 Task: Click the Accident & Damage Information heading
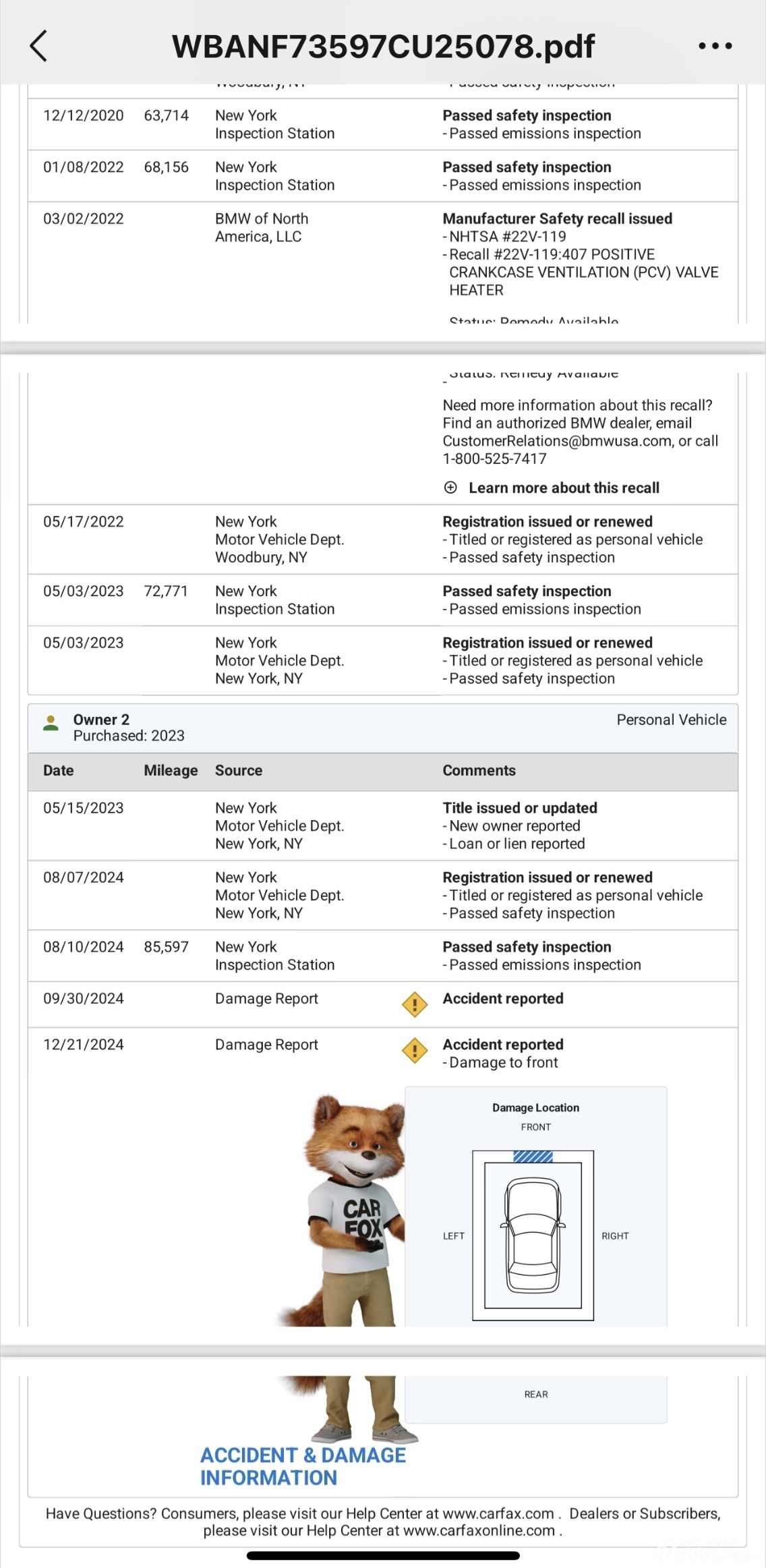tap(303, 1467)
